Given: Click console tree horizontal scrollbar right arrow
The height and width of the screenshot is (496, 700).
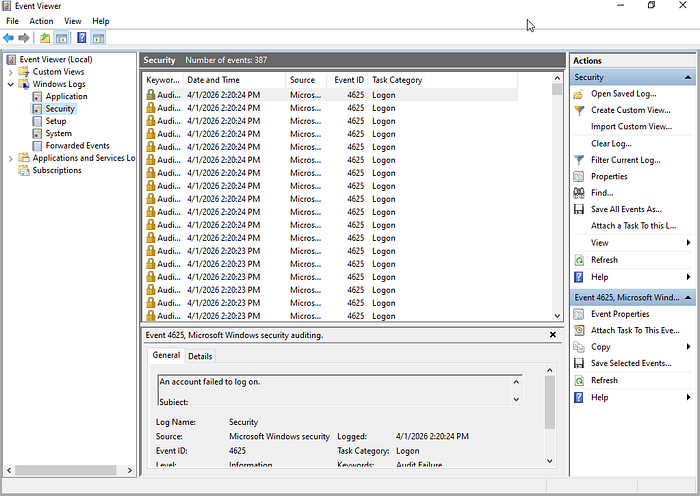Looking at the screenshot, I should pos(129,470).
